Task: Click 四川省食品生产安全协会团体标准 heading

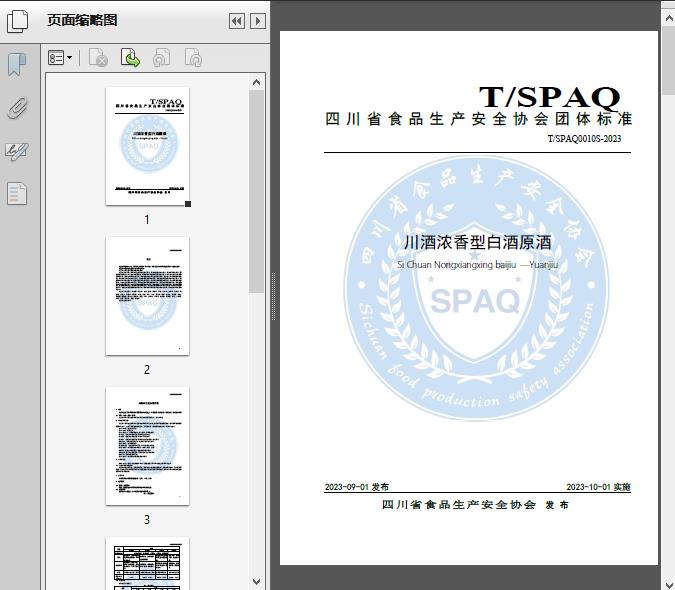Action: pos(478,119)
